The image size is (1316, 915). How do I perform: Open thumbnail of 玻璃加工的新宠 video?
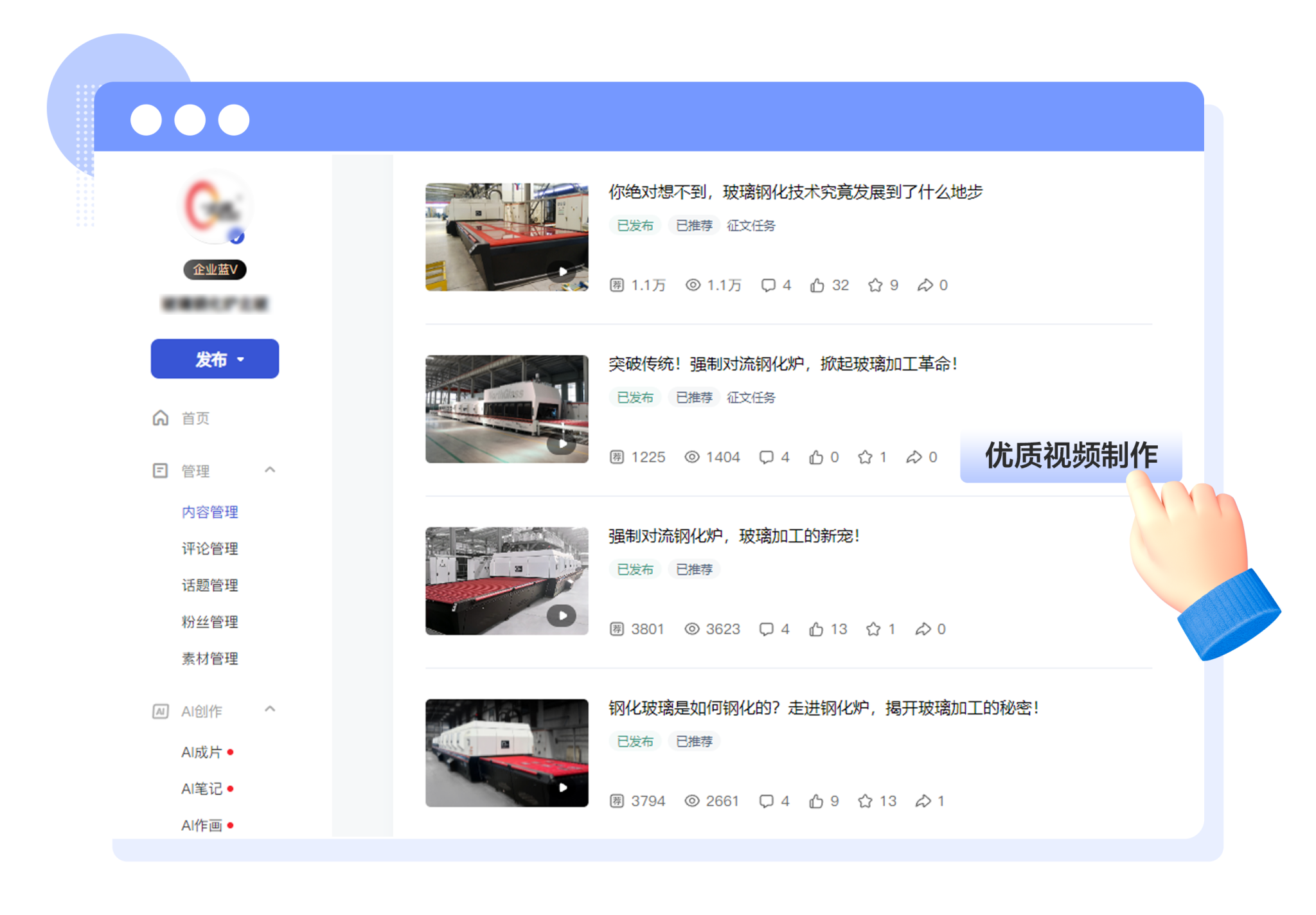point(506,581)
